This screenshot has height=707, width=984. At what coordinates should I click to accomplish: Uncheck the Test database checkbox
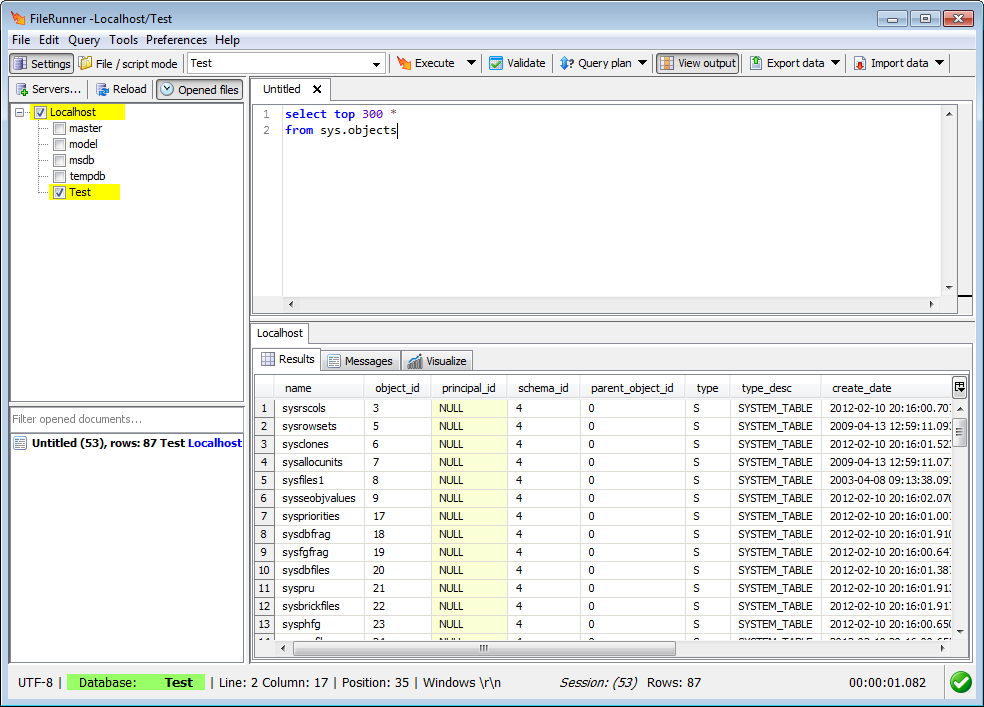(x=60, y=193)
